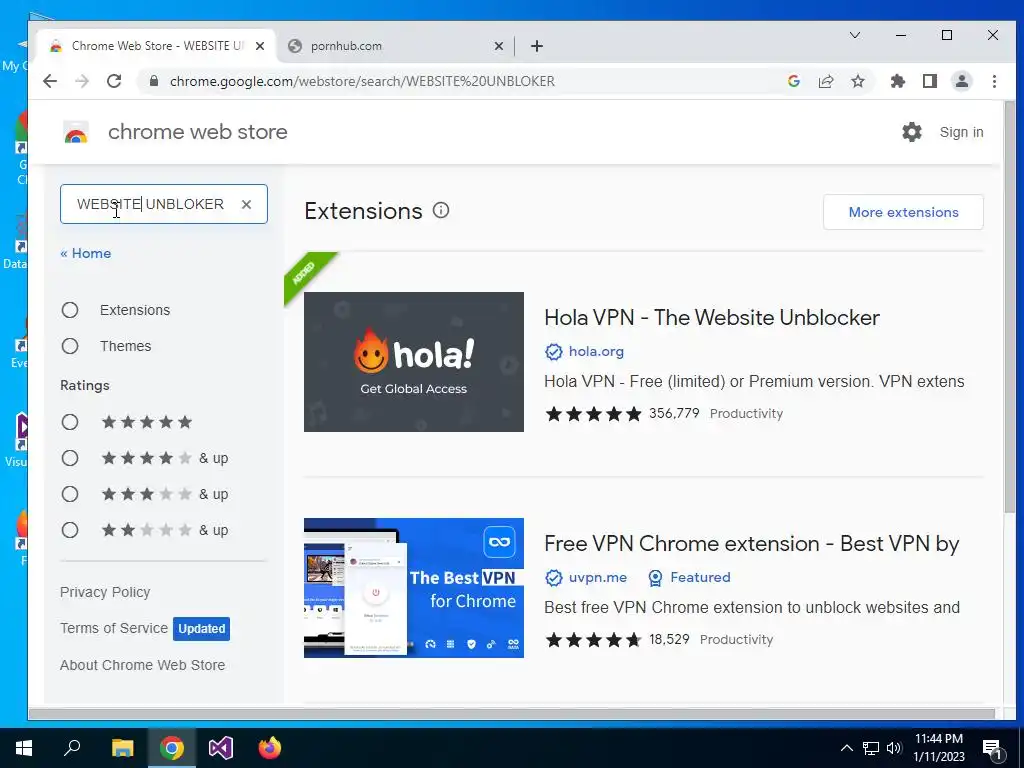The width and height of the screenshot is (1024, 768).
Task: Click Sign in link
Action: click(961, 133)
